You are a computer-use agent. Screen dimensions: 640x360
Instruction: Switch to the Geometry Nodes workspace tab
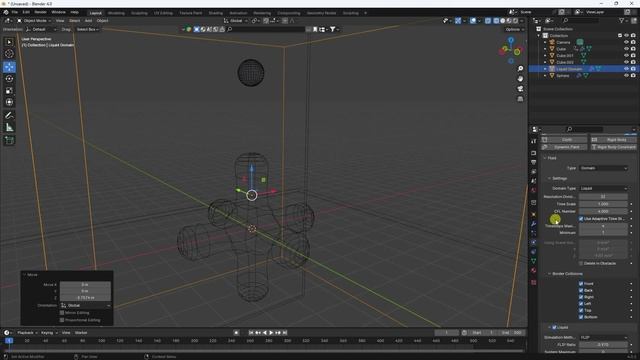[x=321, y=13]
